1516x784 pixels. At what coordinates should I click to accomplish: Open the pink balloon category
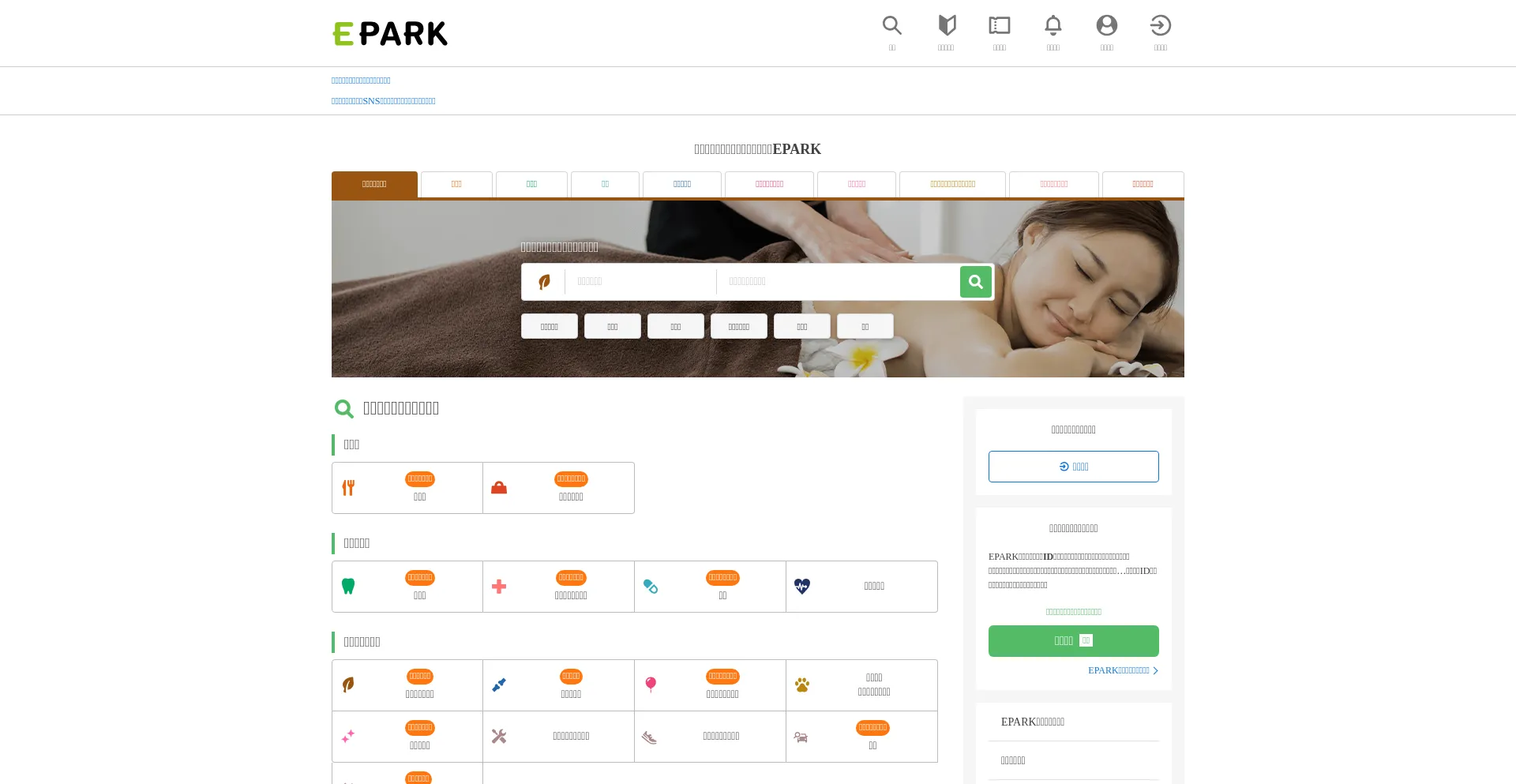[x=710, y=685]
